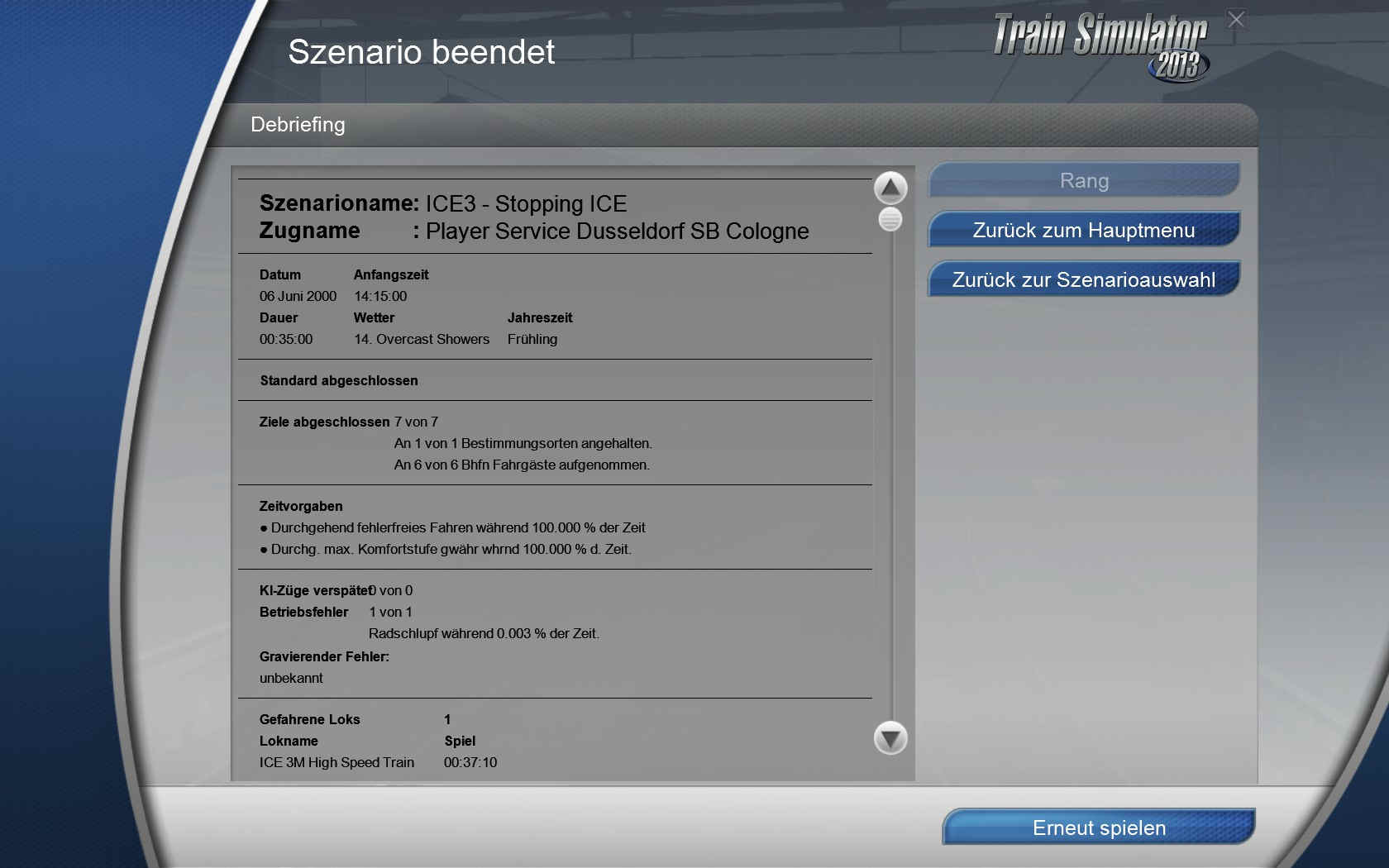This screenshot has height=868, width=1389.
Task: Click the scroll down arrow button
Action: coord(890,738)
